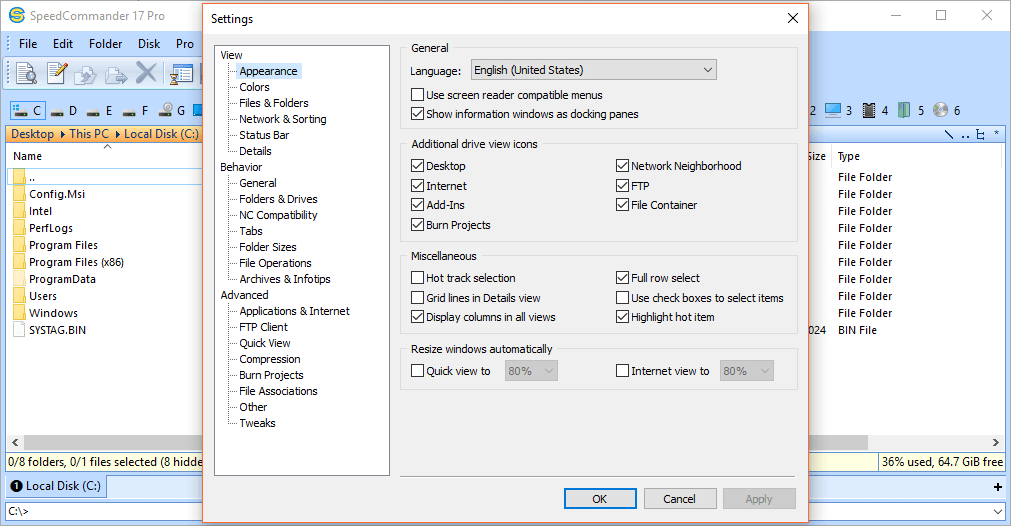Select the Local Disk (C:) tab
Screen dimensions: 1011x526
(x=56, y=486)
